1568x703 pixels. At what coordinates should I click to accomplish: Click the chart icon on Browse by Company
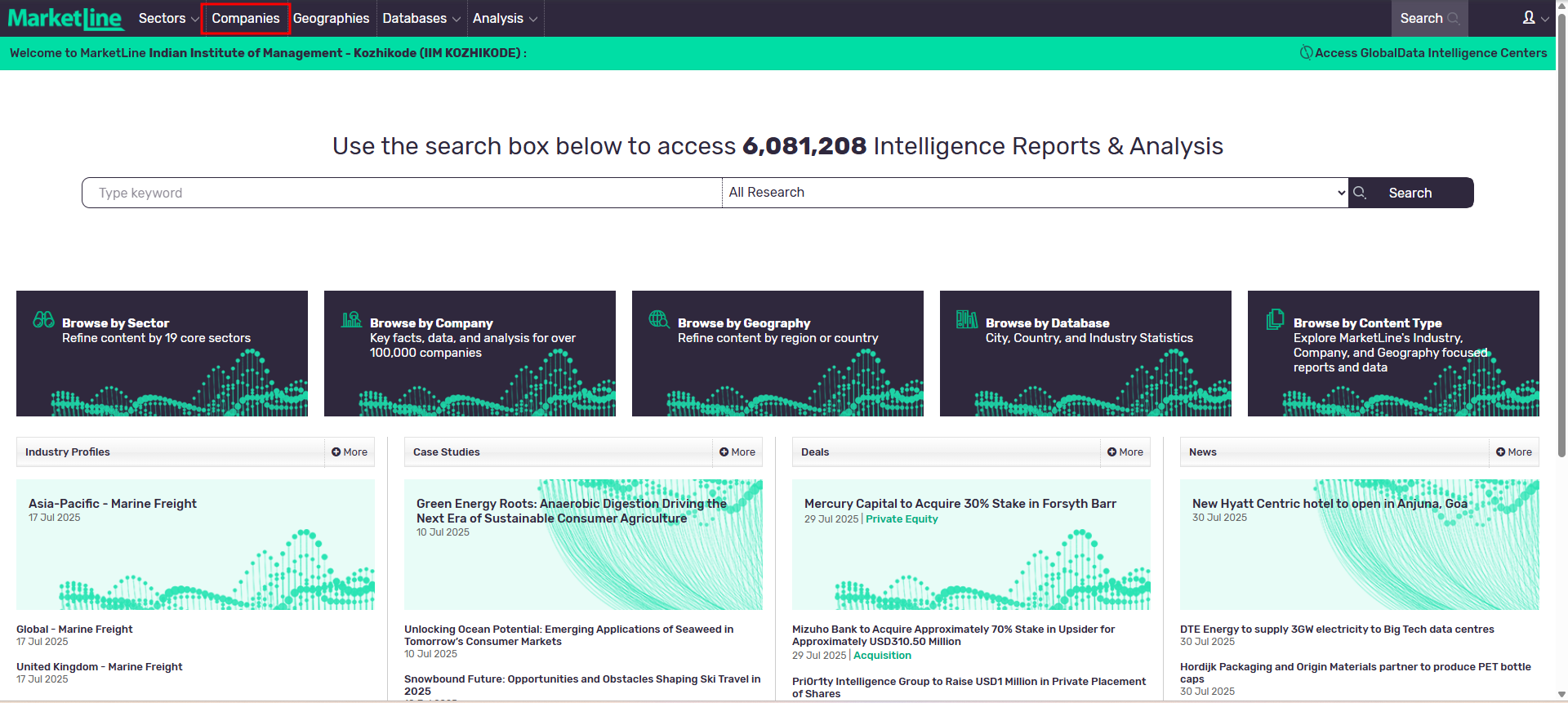tap(352, 319)
